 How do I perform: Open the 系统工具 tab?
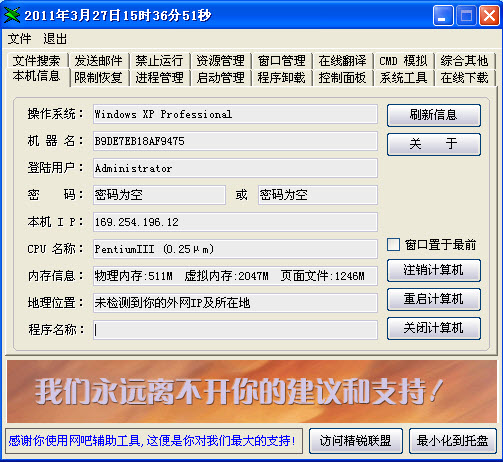tap(403, 78)
